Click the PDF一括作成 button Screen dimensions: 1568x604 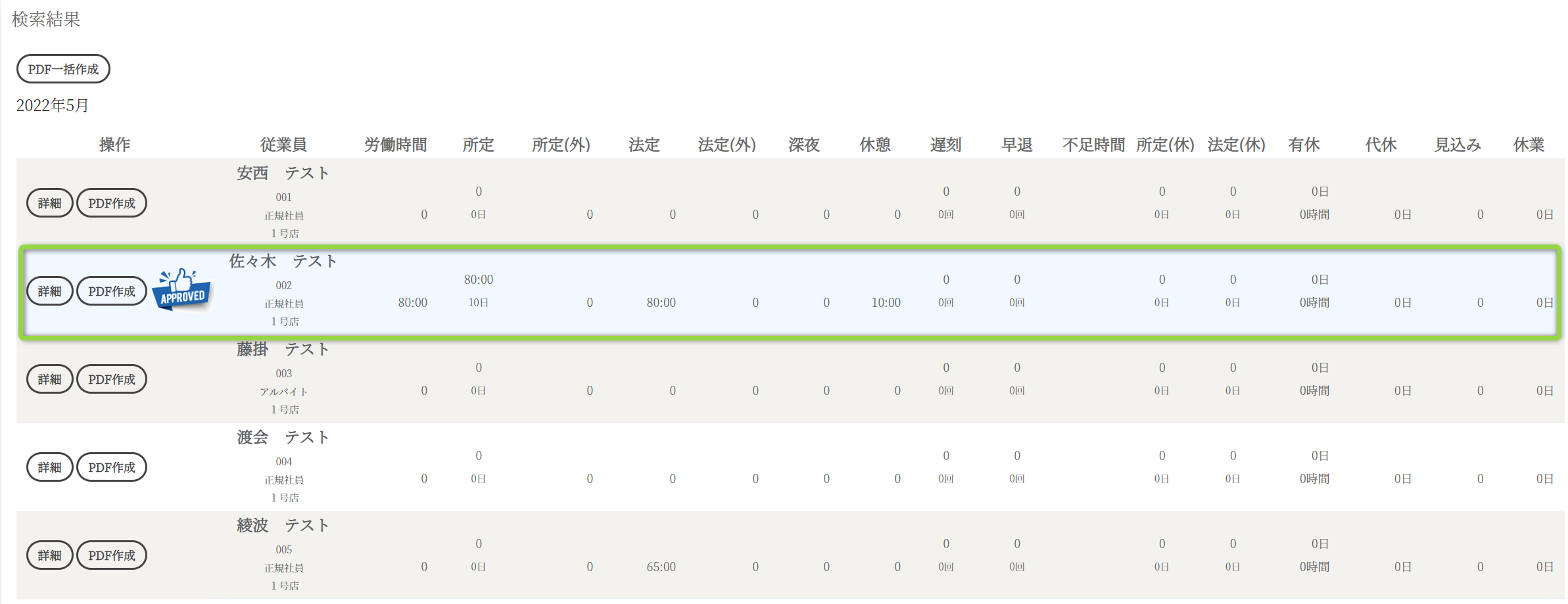click(63, 69)
